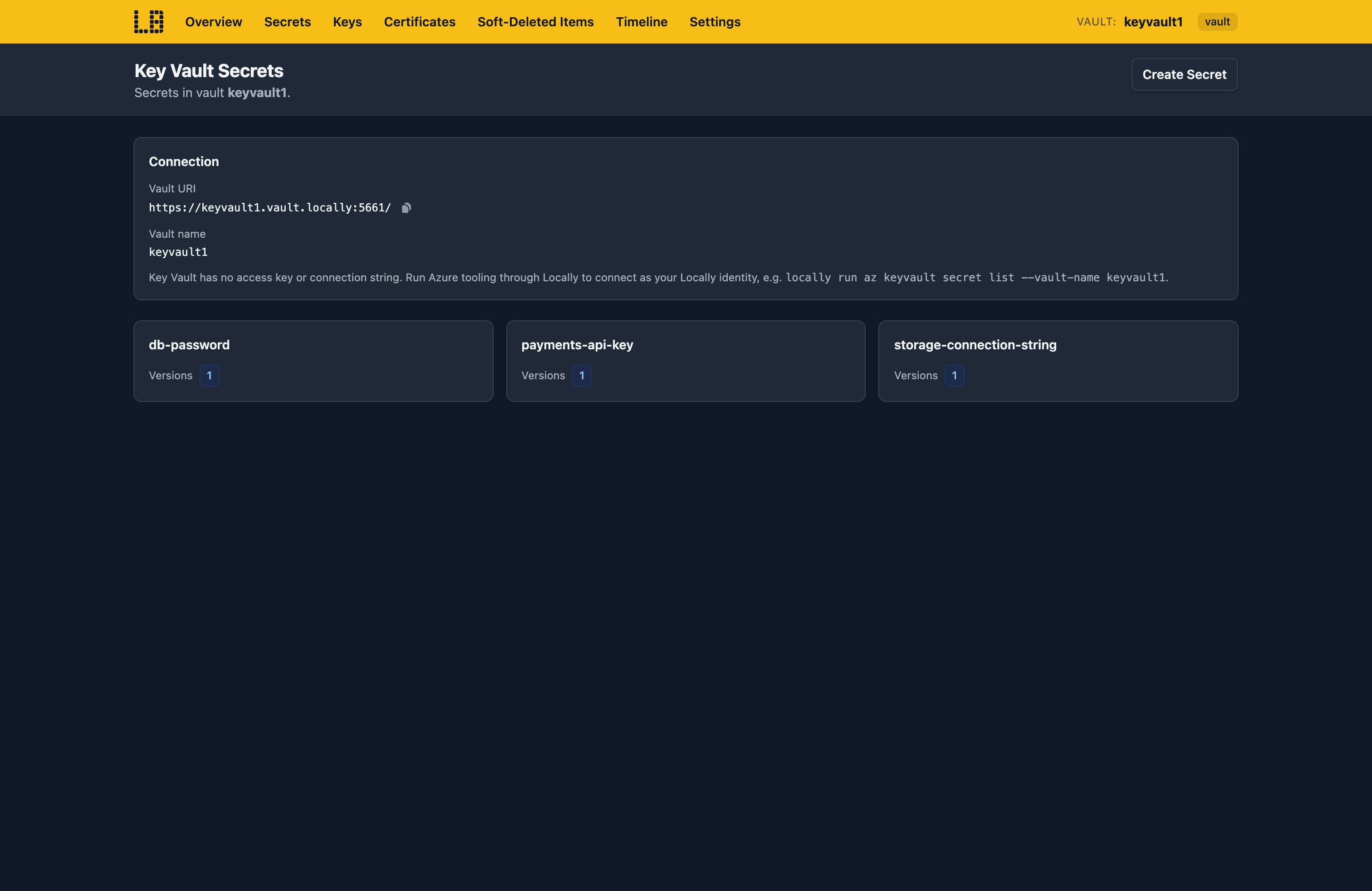Go to the Secrets nav item
The width and height of the screenshot is (1372, 891).
(287, 22)
